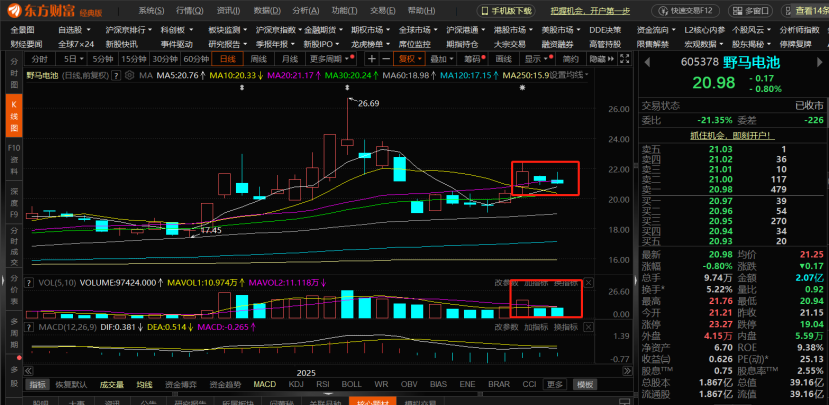
Task: Open the MACD indicator help question mark
Action: pos(29,327)
